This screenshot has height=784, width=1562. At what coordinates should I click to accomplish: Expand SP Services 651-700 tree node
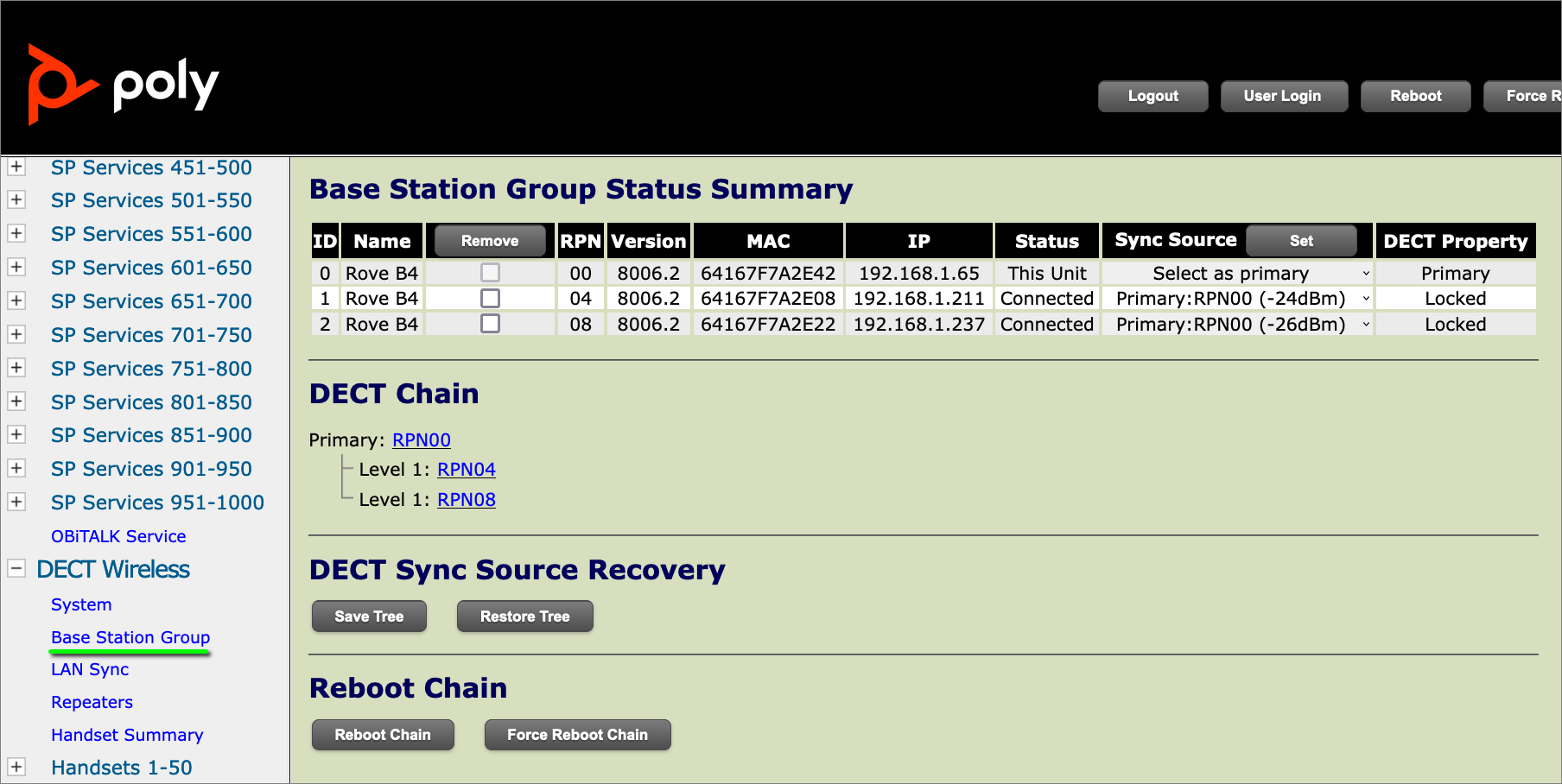[x=16, y=301]
